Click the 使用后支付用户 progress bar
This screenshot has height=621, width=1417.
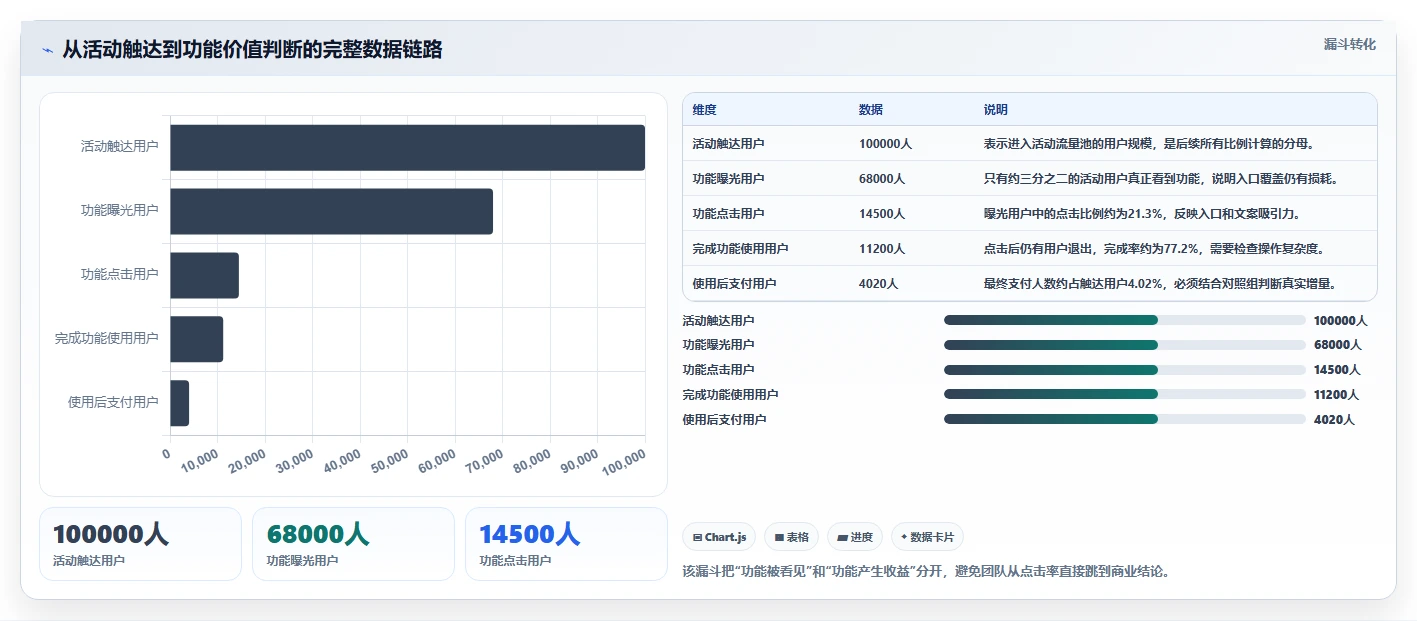click(1125, 420)
